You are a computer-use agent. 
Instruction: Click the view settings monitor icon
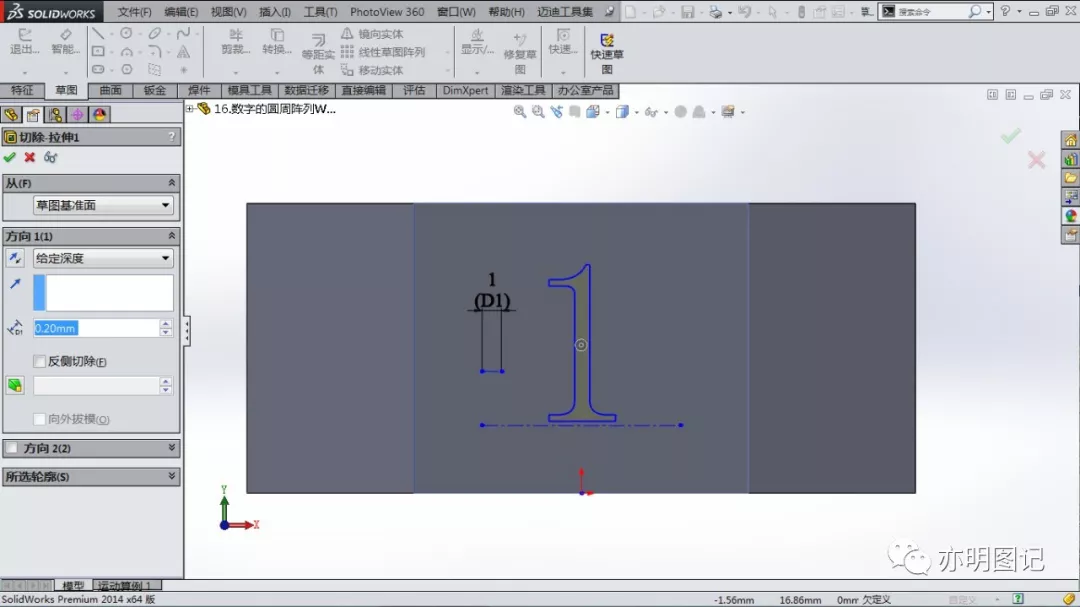pyautogui.click(x=727, y=112)
